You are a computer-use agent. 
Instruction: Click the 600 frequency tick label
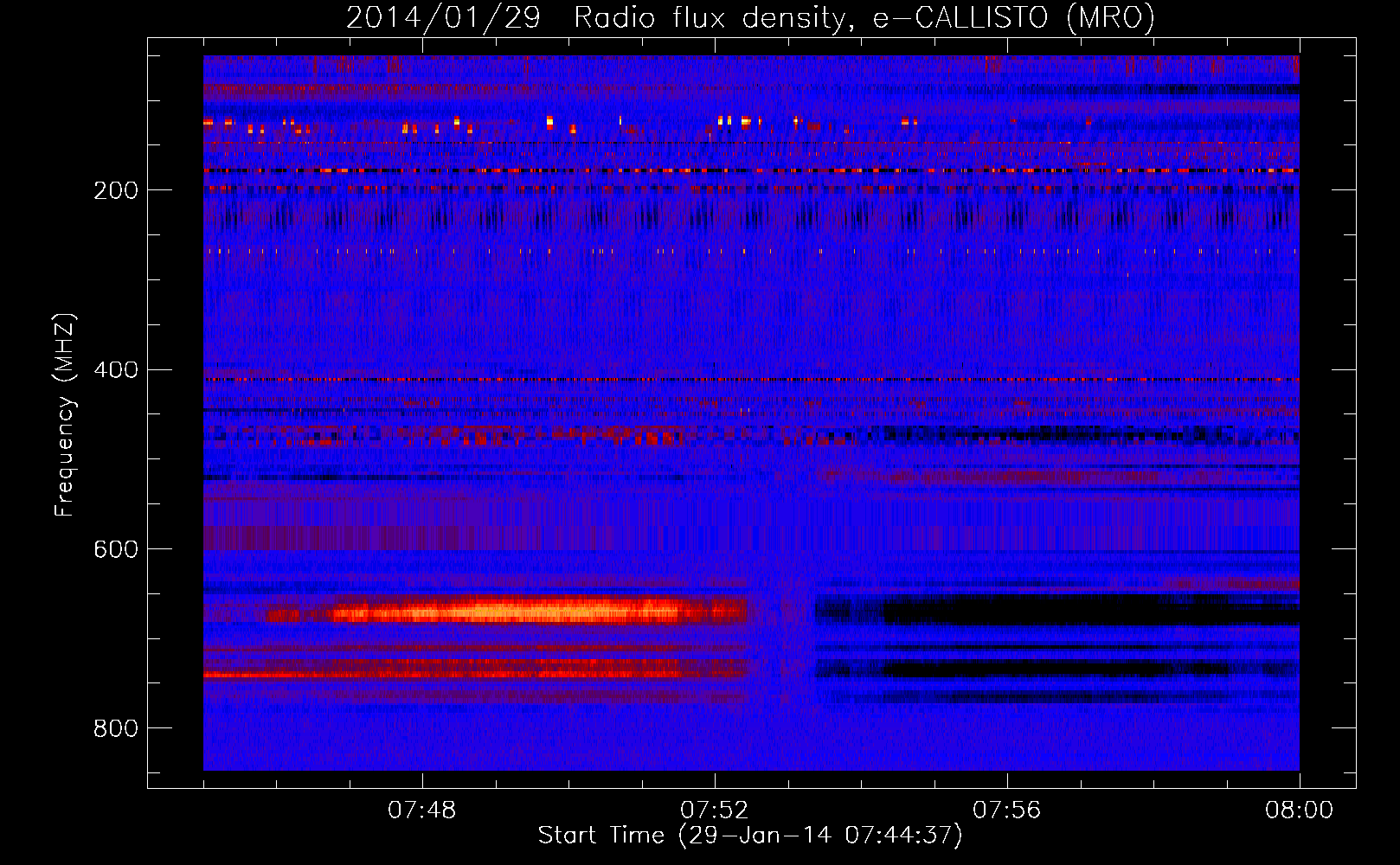[x=115, y=549]
